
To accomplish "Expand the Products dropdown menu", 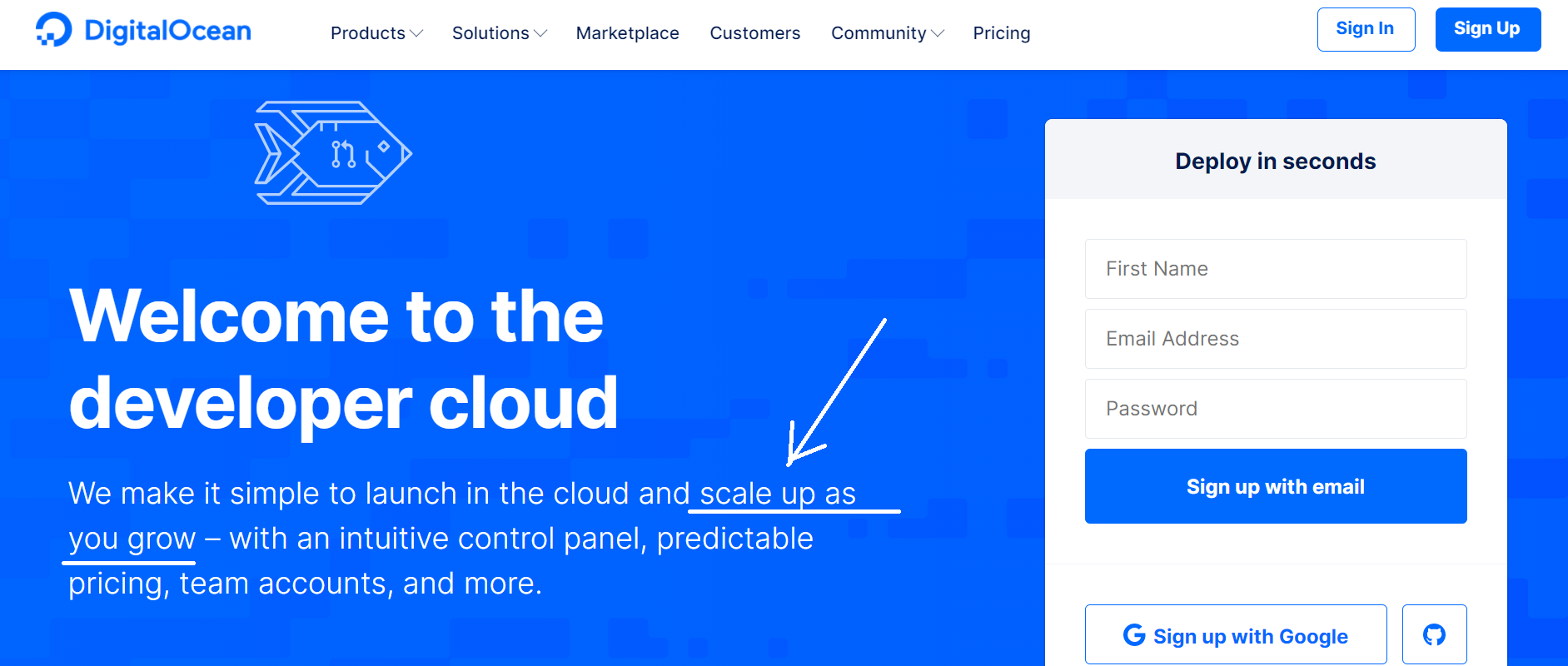I will 376,33.
